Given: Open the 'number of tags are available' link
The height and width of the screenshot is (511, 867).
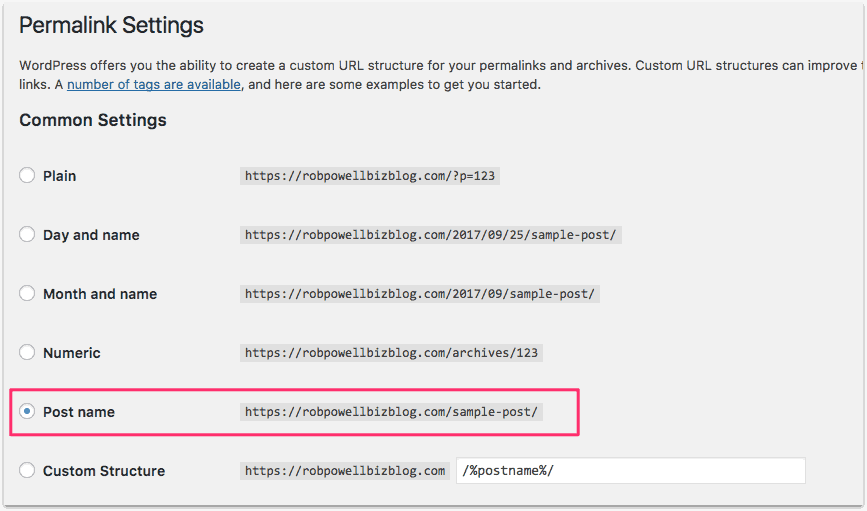Looking at the screenshot, I should pos(154,85).
